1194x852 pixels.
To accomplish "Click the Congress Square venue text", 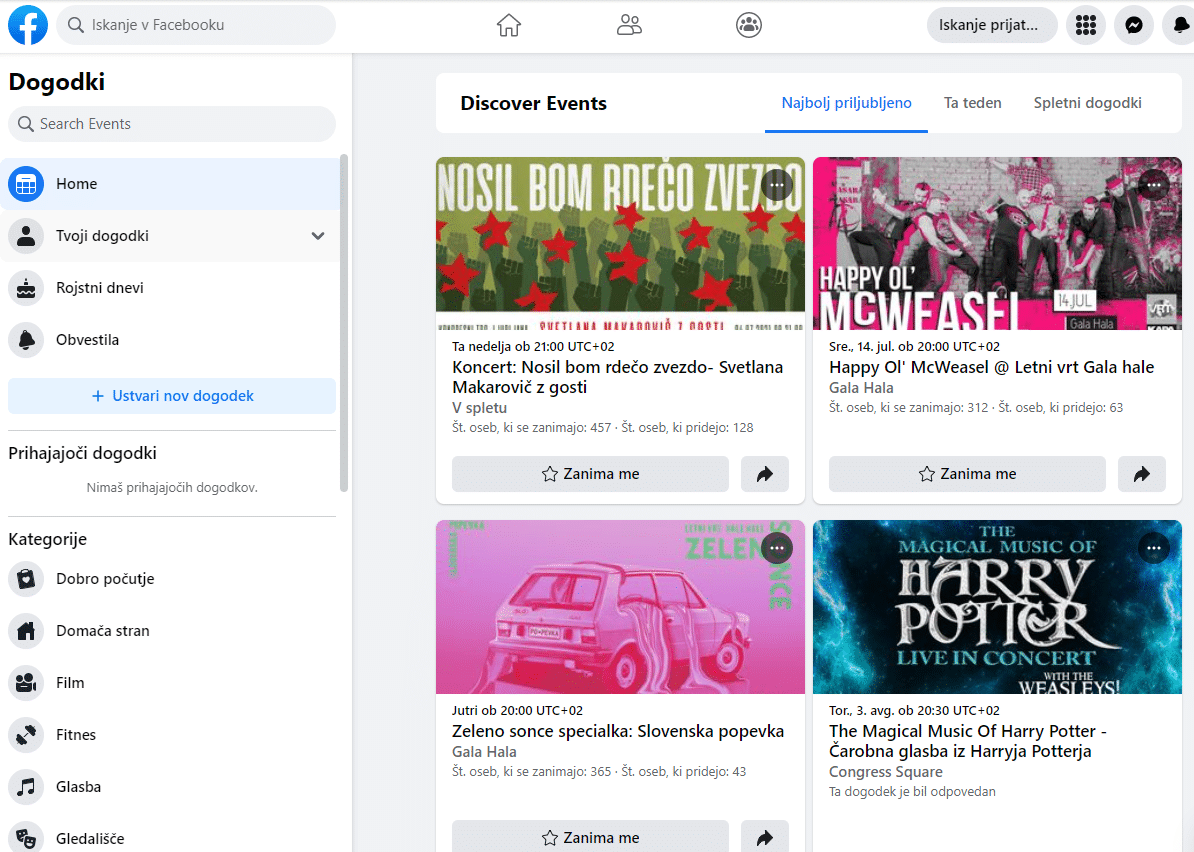I will click(x=886, y=771).
